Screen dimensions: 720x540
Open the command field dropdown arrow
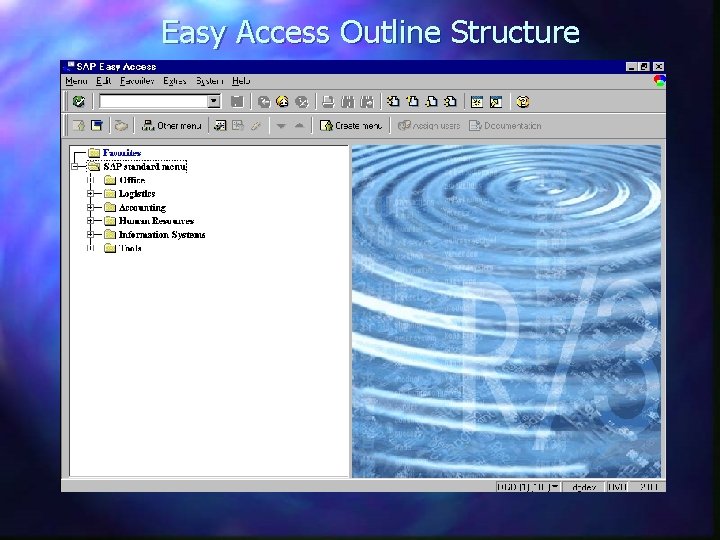tap(214, 101)
